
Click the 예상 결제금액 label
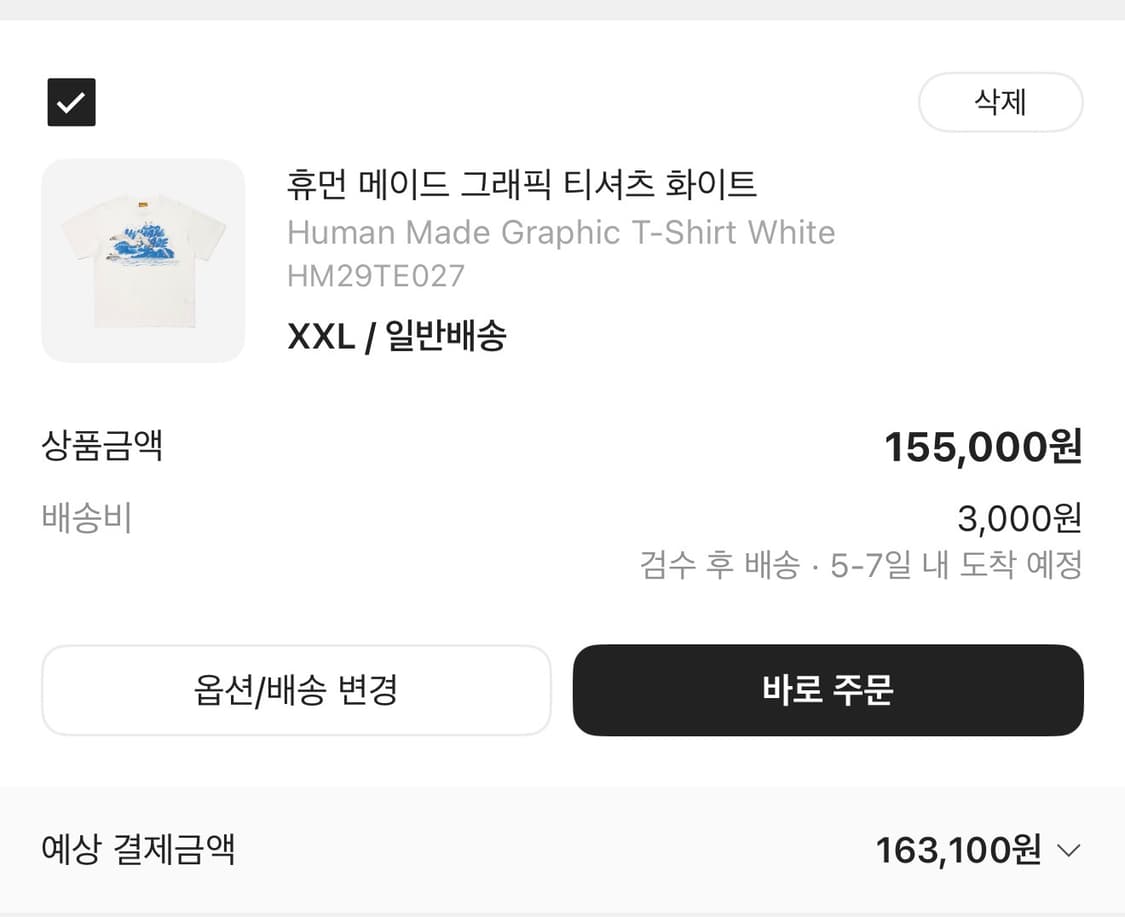[137, 850]
